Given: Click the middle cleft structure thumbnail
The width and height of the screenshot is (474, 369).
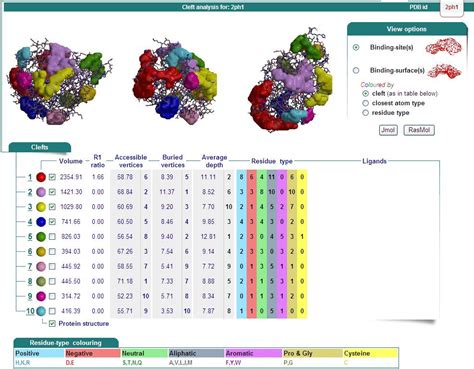Looking at the screenshot, I should (x=176, y=81).
